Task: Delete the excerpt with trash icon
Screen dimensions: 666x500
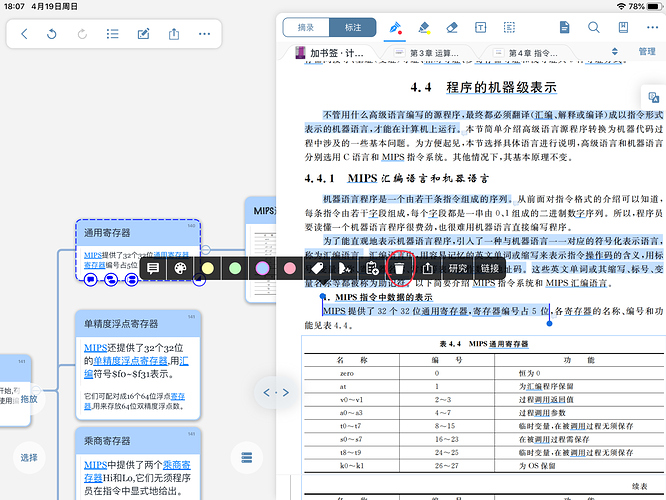Action: click(x=399, y=268)
